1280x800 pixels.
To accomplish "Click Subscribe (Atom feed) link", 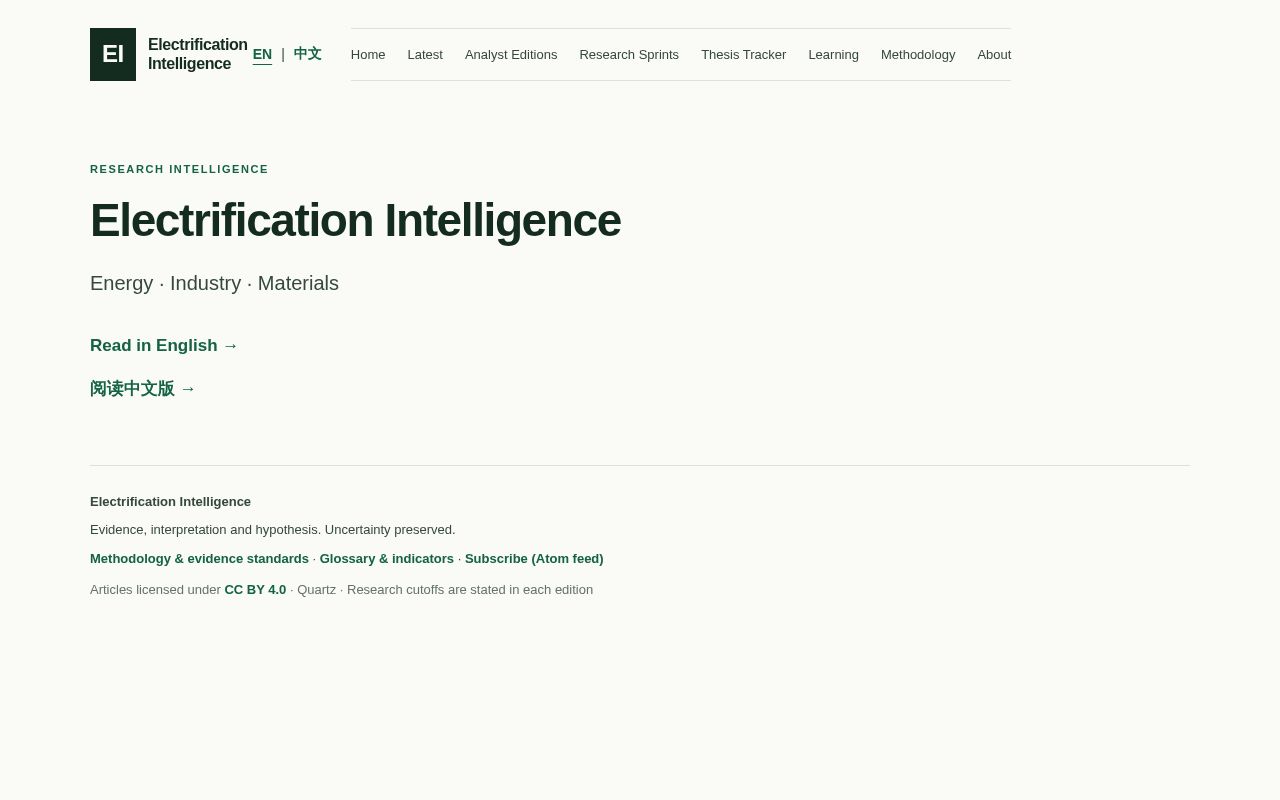I will 534,559.
